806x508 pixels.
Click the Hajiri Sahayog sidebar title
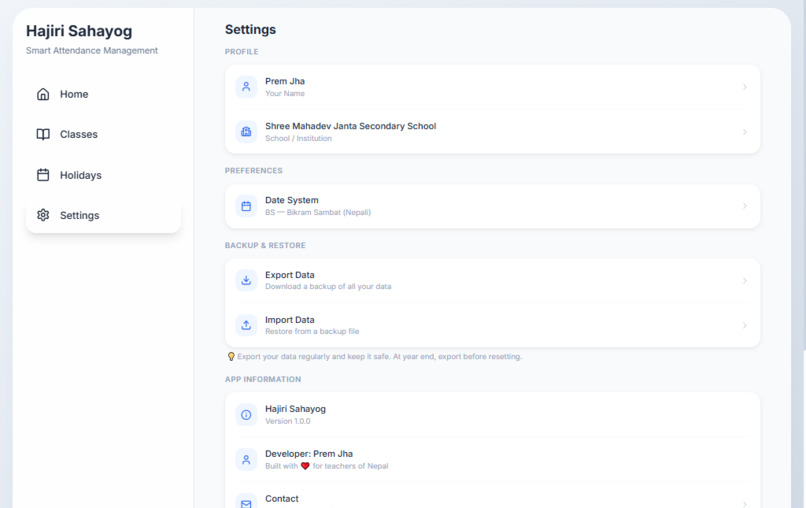pos(79,31)
